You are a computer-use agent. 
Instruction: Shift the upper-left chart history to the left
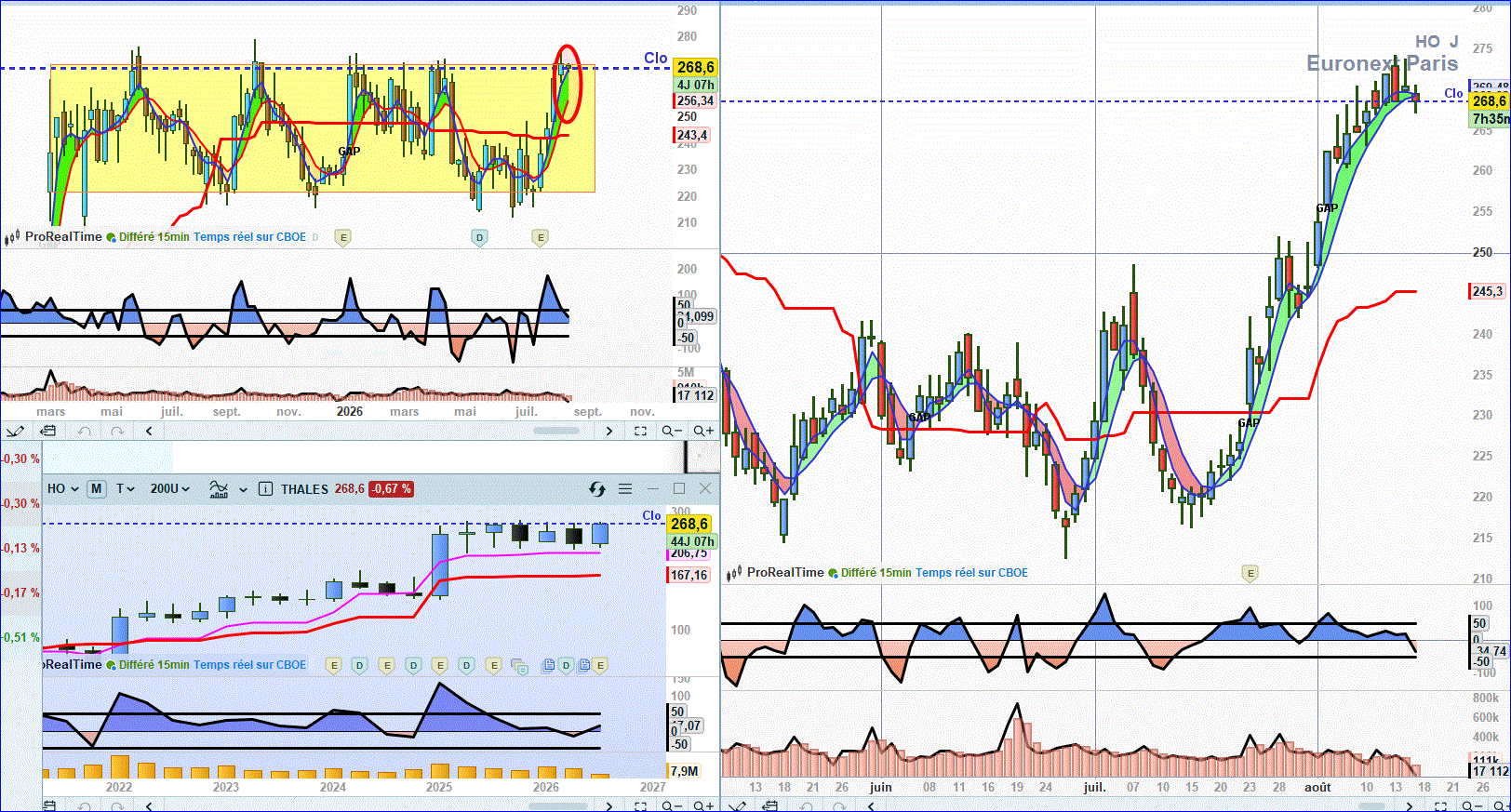(149, 431)
